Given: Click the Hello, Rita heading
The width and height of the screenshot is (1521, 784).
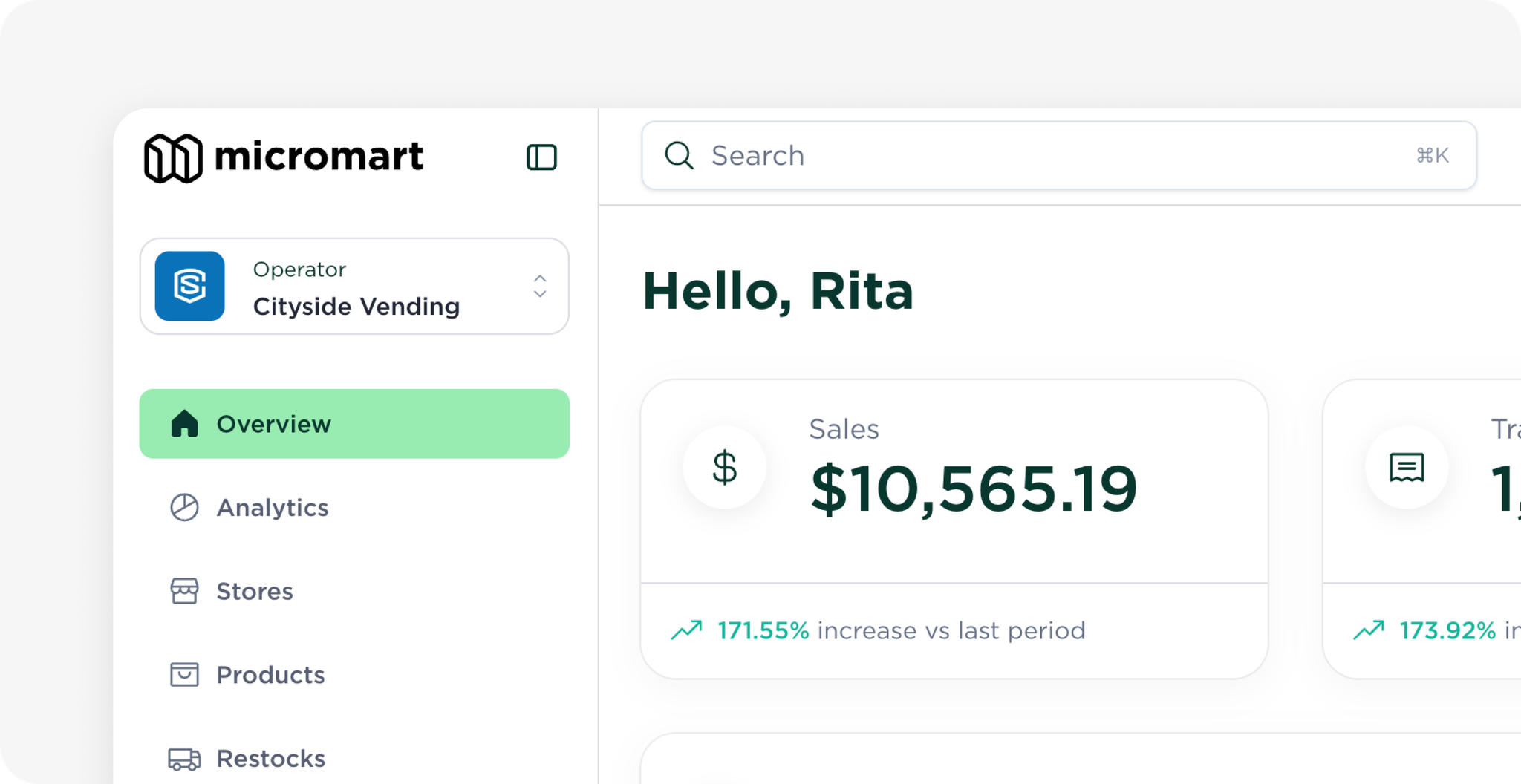Looking at the screenshot, I should (778, 291).
